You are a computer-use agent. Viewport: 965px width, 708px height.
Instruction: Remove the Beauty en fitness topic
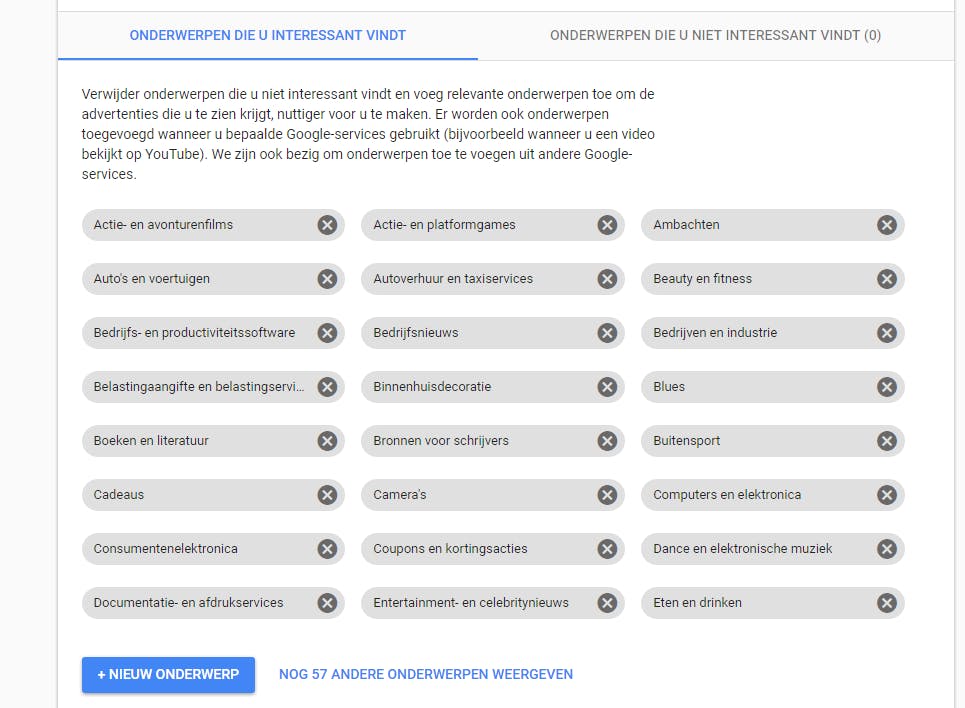tap(886, 279)
